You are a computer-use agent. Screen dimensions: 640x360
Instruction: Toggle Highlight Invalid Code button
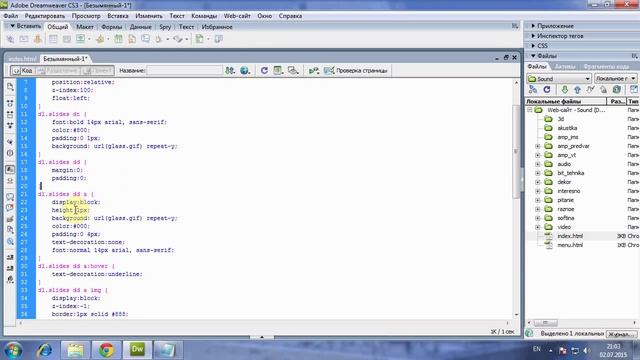click(10, 180)
